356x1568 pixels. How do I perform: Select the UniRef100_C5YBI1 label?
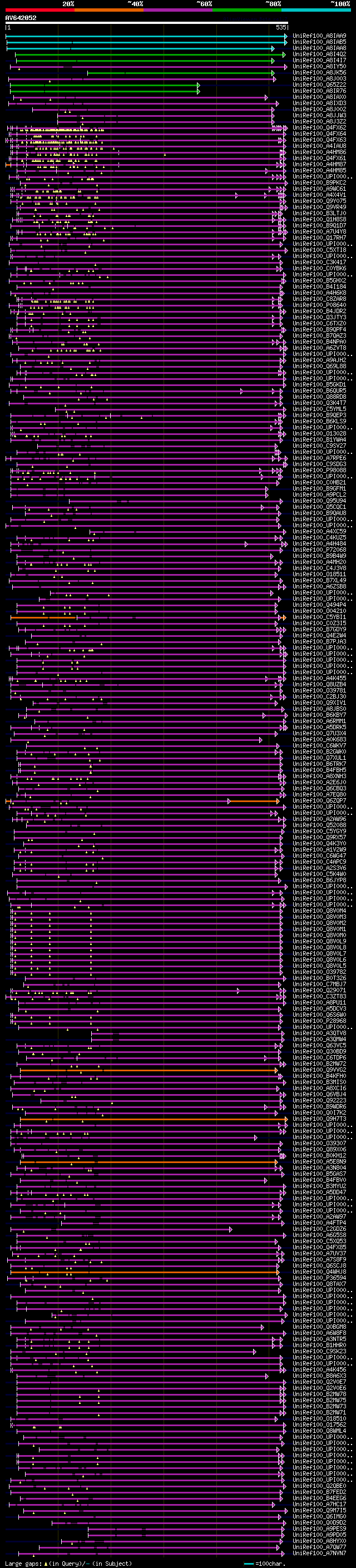click(319, 617)
